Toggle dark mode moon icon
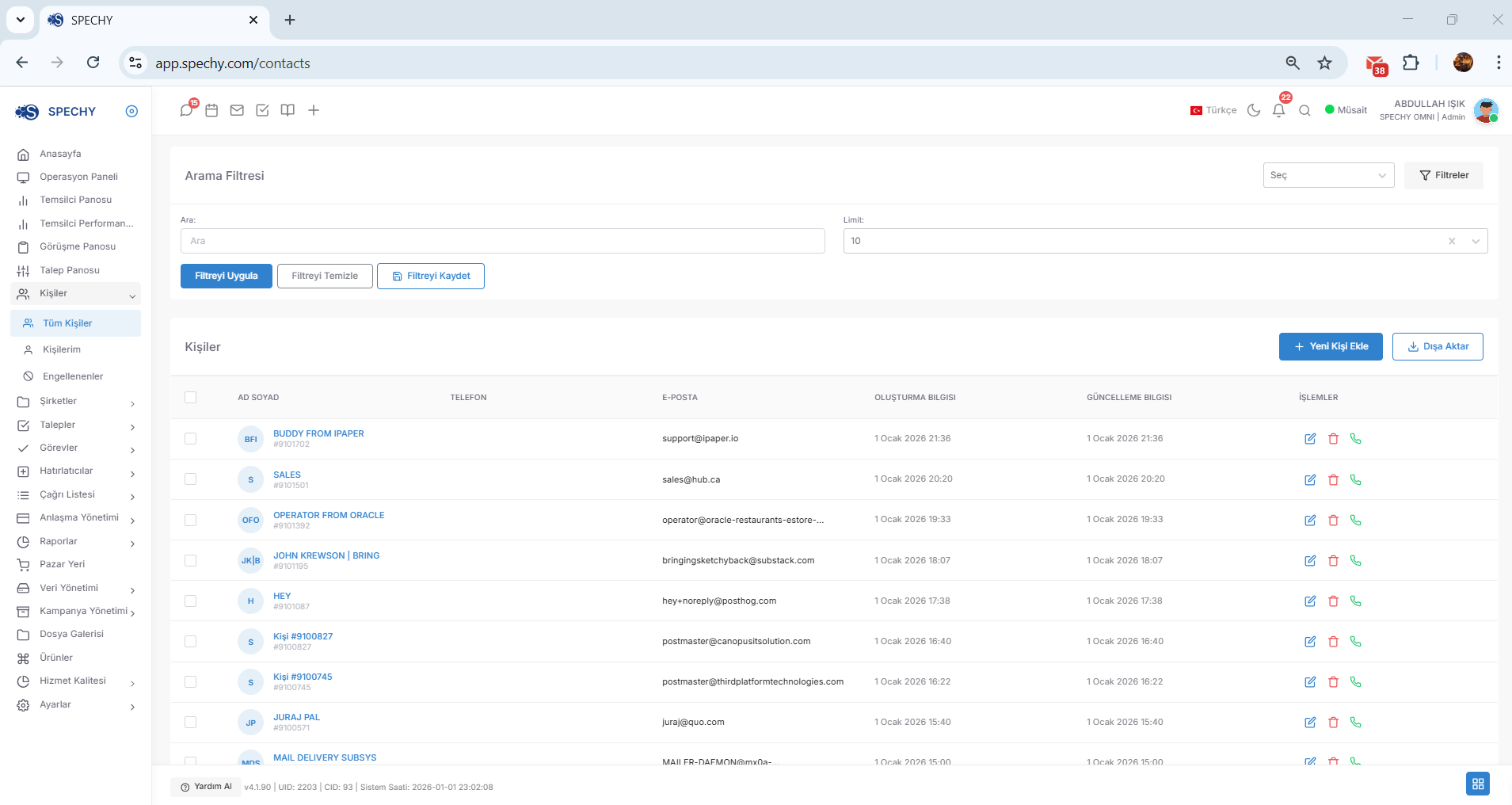 (1254, 110)
